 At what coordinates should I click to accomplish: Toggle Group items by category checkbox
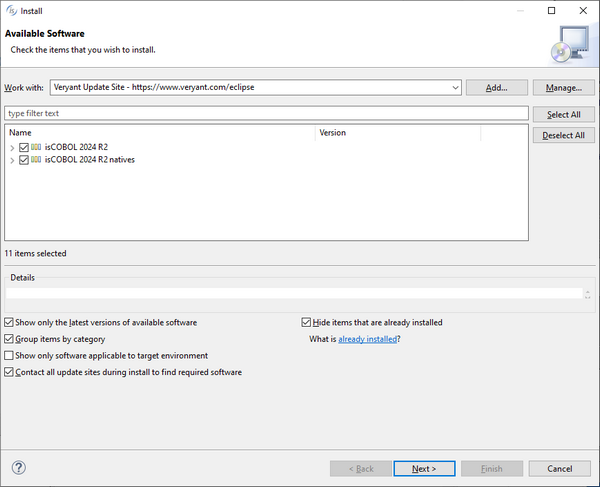point(9,339)
